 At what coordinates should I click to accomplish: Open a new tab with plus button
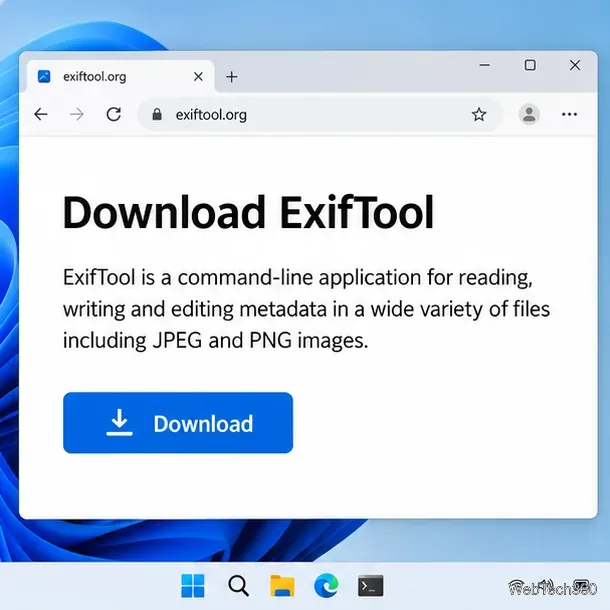pos(231,77)
